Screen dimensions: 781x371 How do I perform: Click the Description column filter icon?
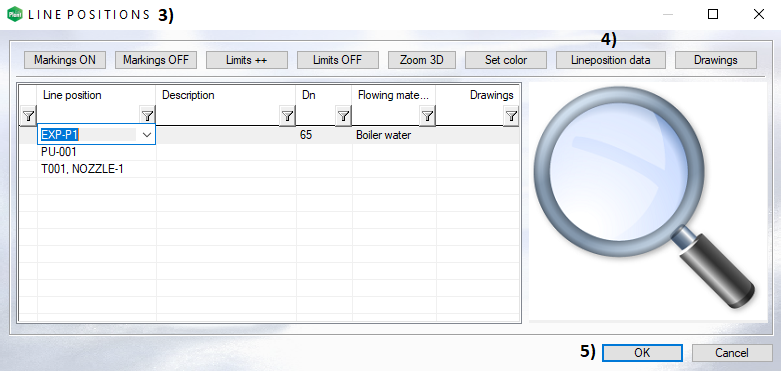click(287, 116)
